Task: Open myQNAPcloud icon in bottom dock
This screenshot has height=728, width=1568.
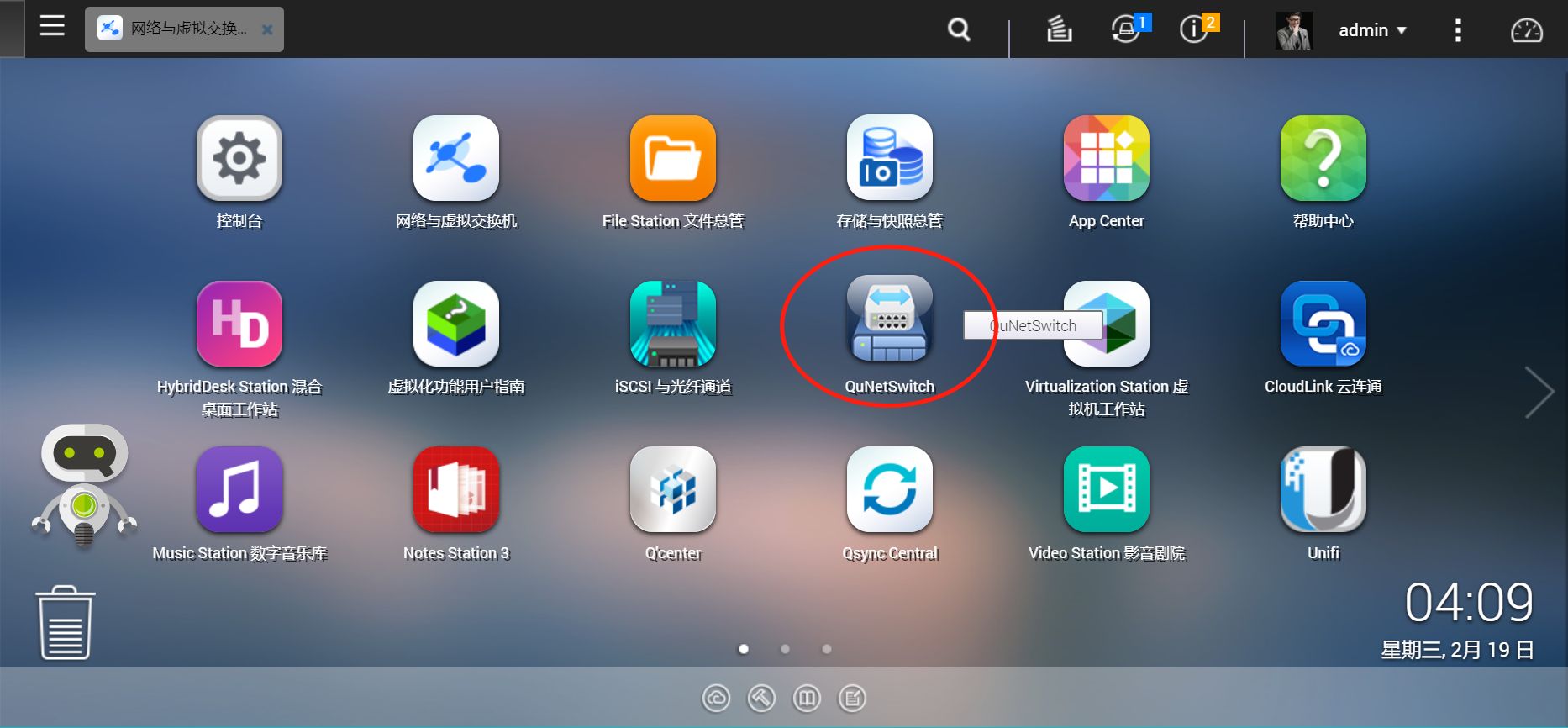Action: pyautogui.click(x=716, y=698)
